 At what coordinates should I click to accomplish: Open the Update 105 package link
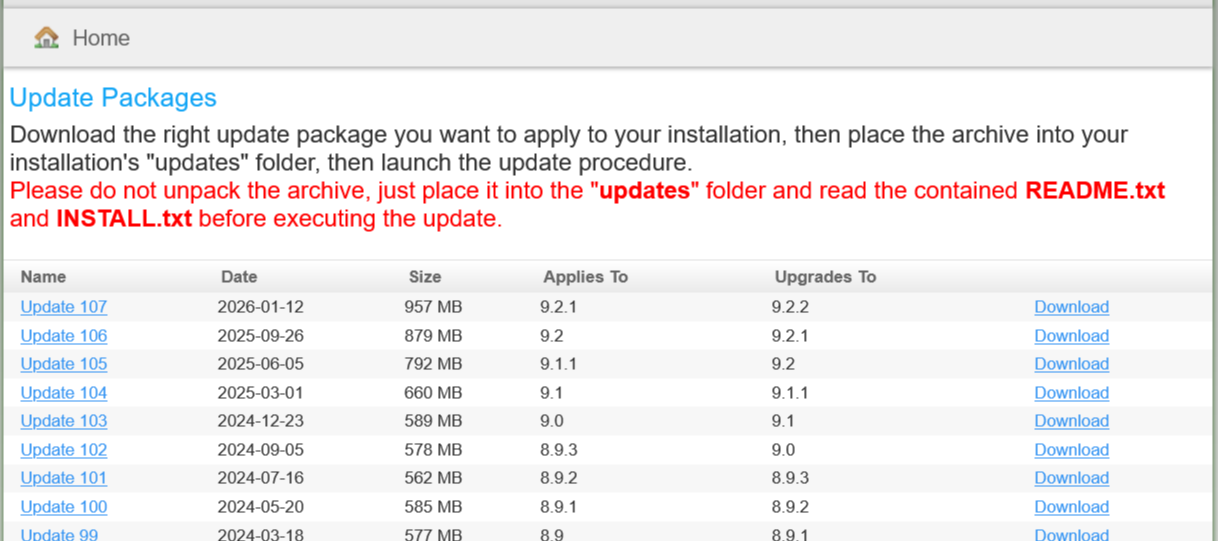pos(63,364)
